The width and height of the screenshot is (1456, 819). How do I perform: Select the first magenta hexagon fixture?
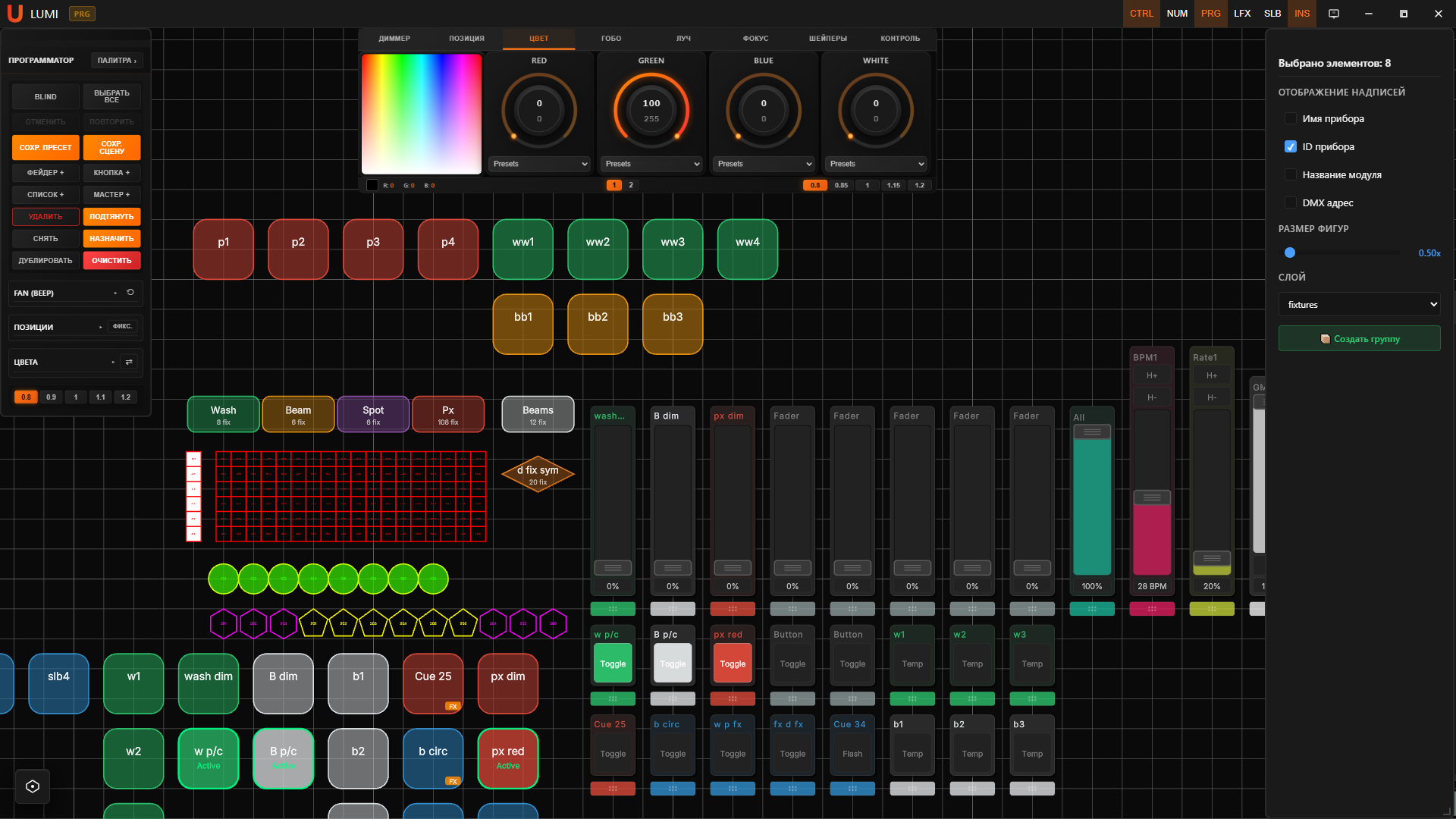pyautogui.click(x=223, y=623)
